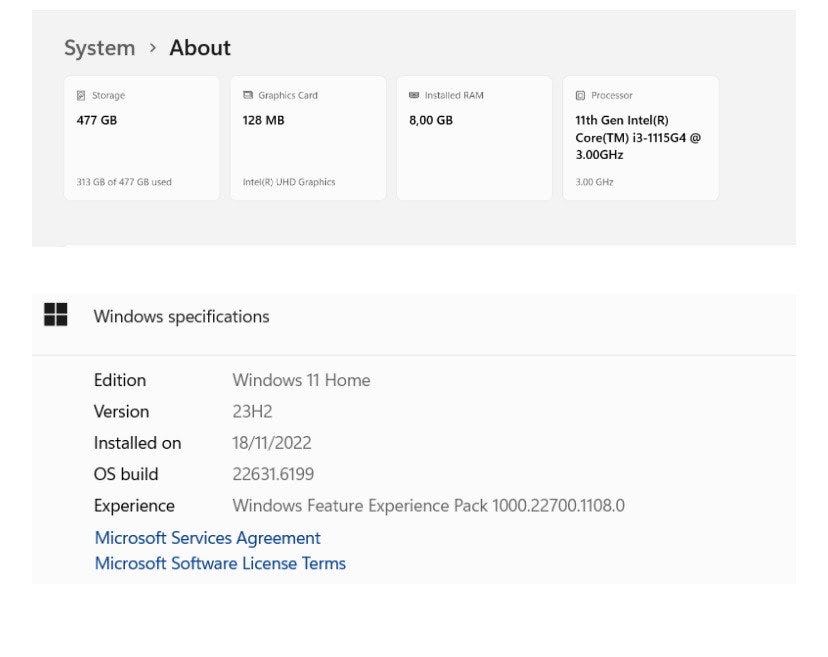Click the Windows Feature Experience Pack value
This screenshot has width=828, height=657.
(x=429, y=505)
